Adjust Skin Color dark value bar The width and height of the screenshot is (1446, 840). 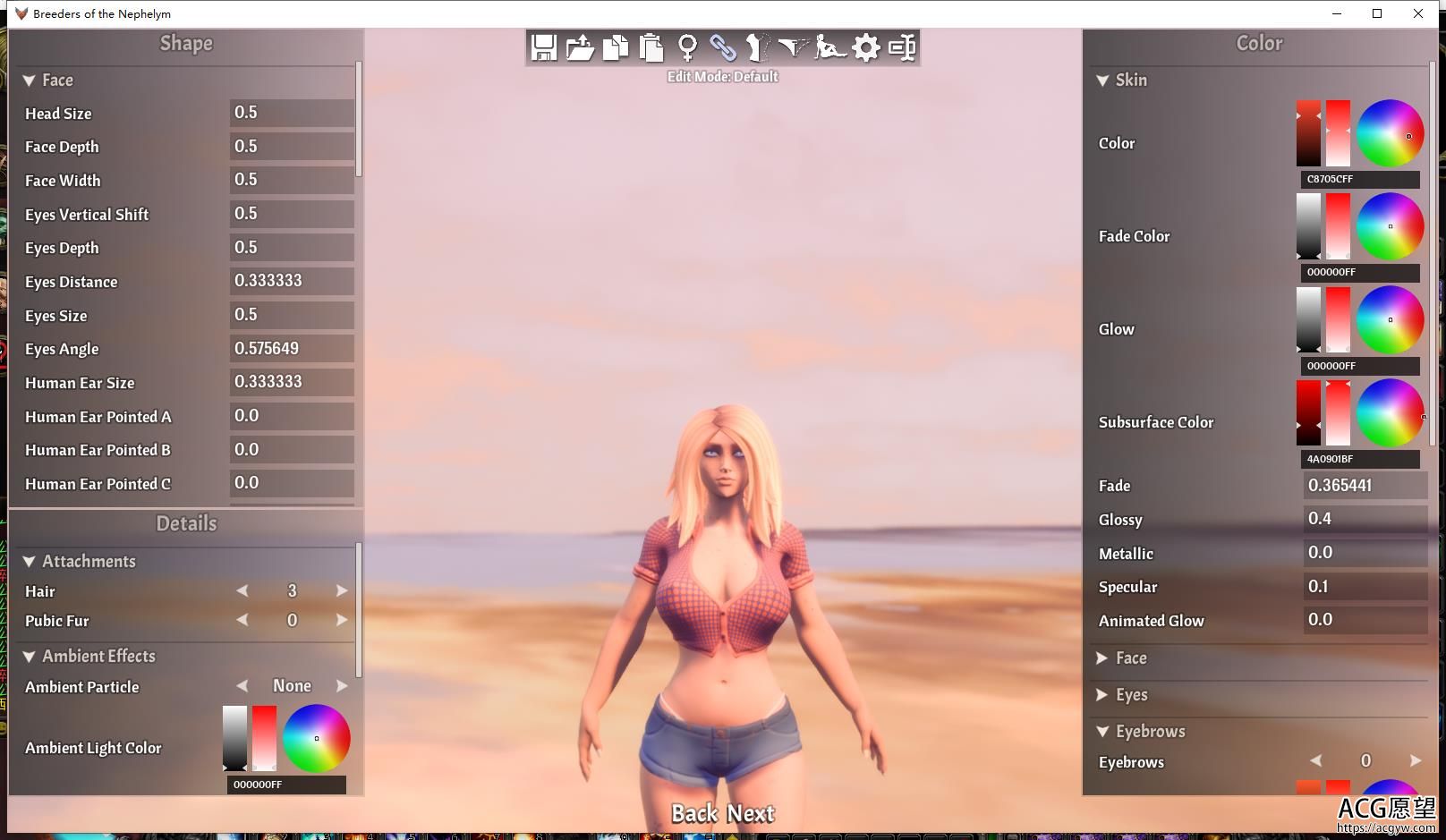pyautogui.click(x=1308, y=133)
